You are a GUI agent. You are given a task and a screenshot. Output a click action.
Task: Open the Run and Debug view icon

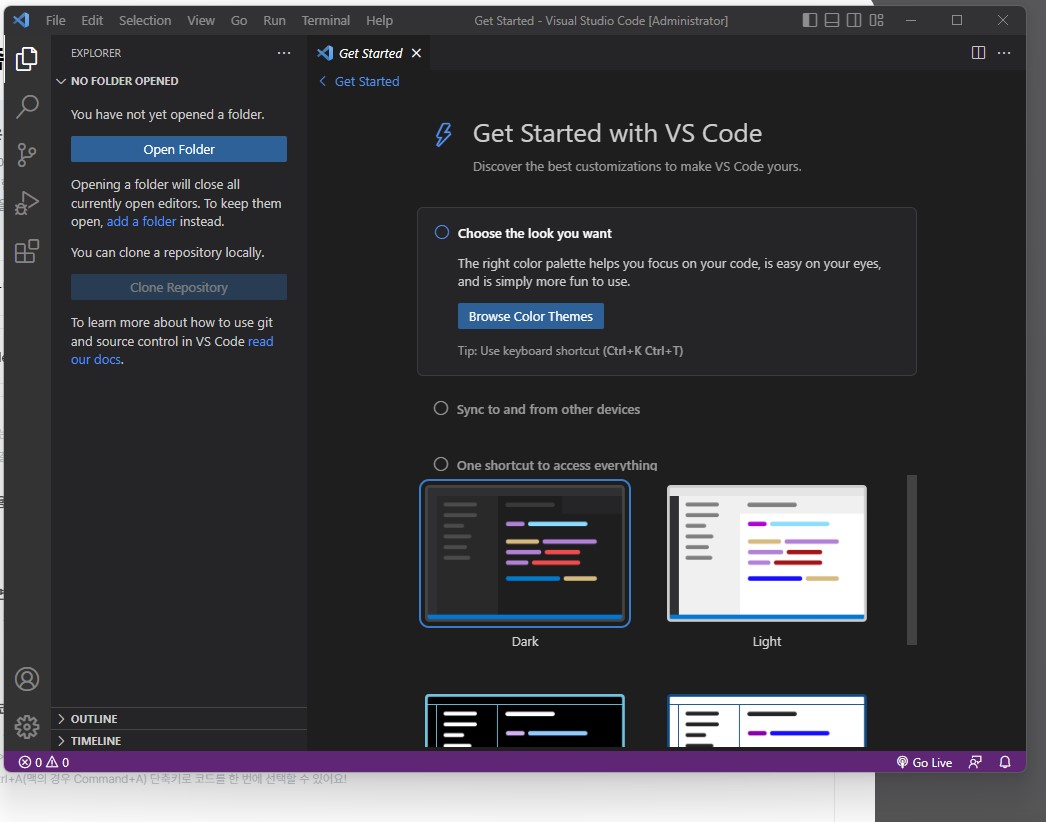[27, 203]
